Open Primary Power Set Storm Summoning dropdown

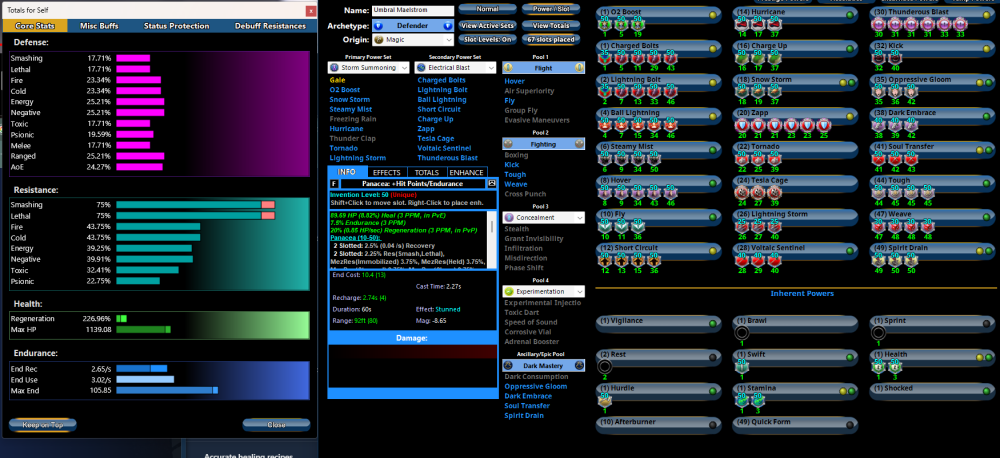[369, 68]
